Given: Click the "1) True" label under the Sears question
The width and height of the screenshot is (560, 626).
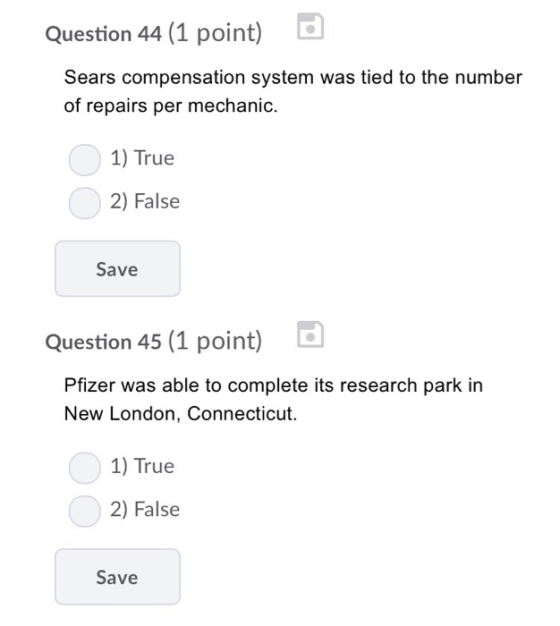Looking at the screenshot, I should [x=142, y=158].
